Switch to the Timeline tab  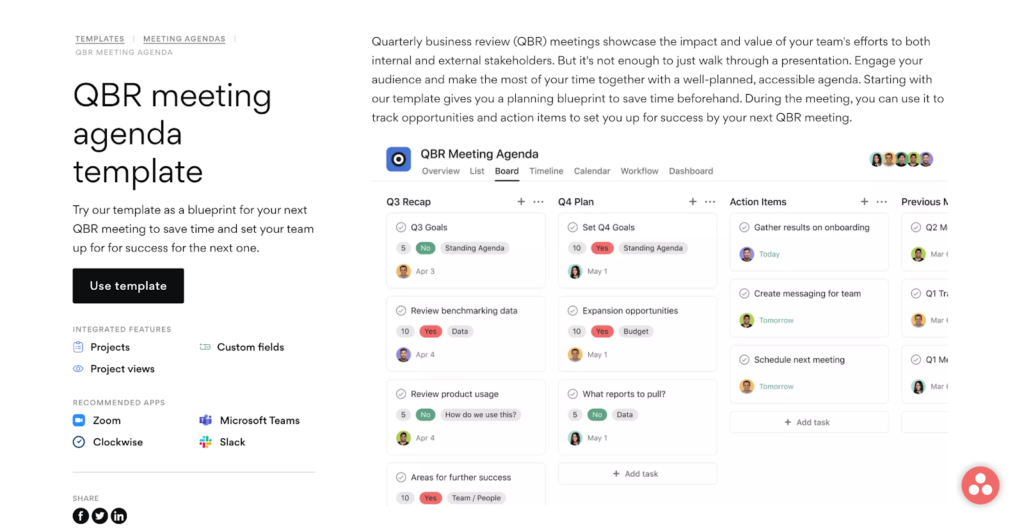[x=546, y=171]
